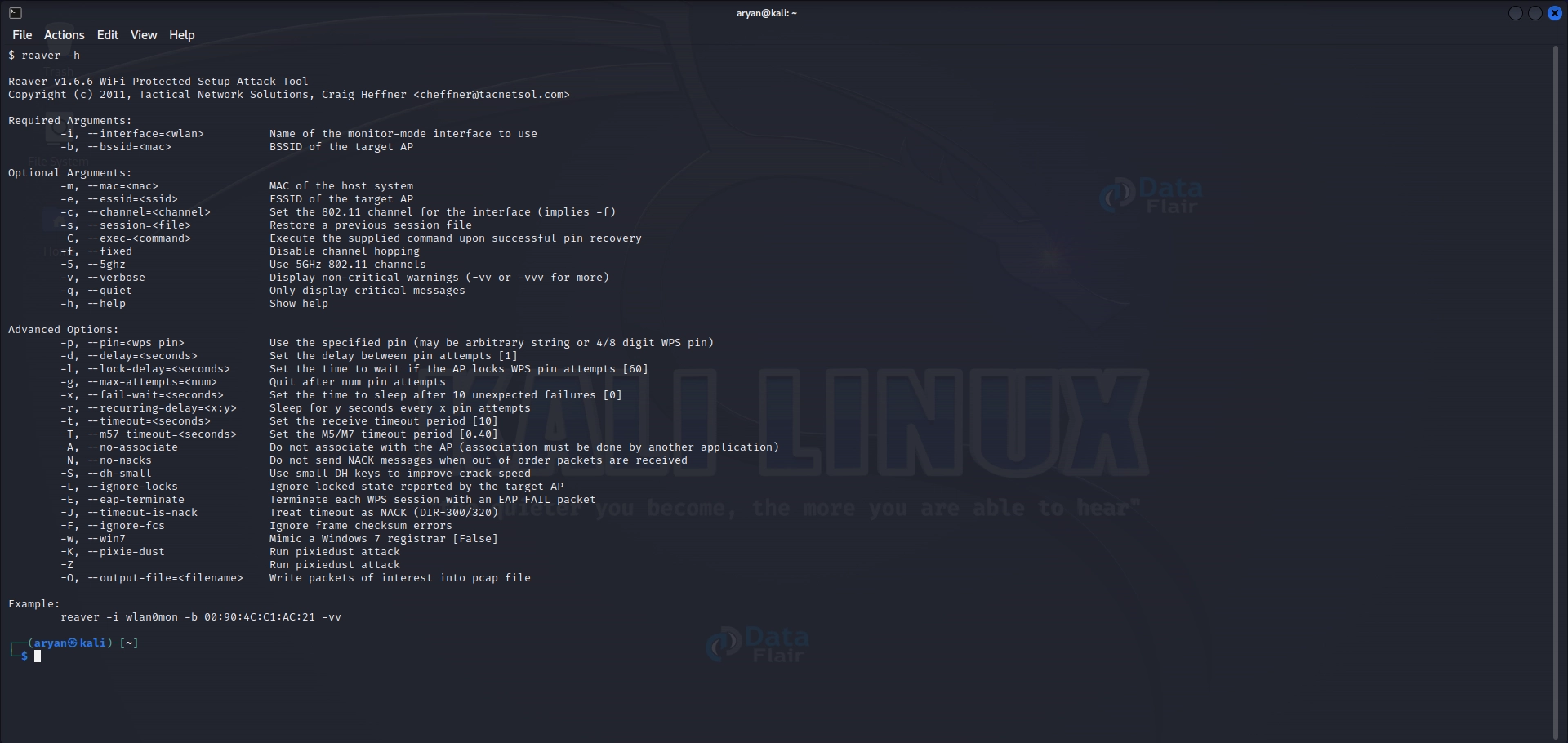
Task: Click the '-O, --output-file=<filename>' option
Action: (152, 578)
